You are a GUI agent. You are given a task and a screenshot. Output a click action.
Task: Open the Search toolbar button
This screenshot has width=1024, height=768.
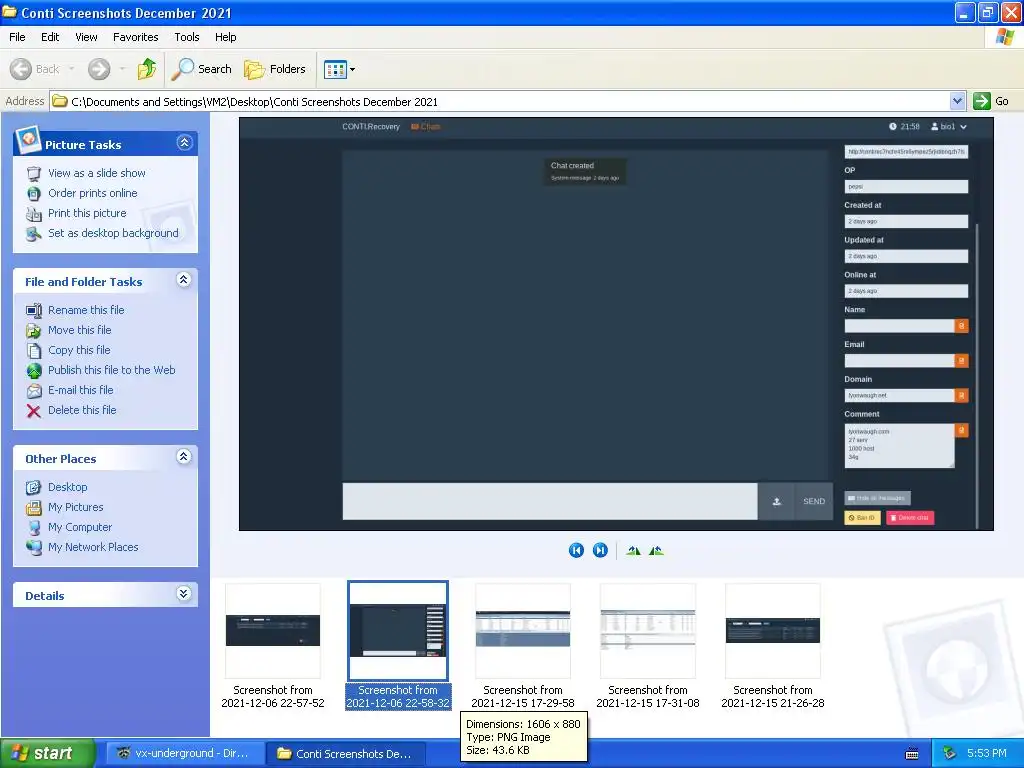[202, 69]
